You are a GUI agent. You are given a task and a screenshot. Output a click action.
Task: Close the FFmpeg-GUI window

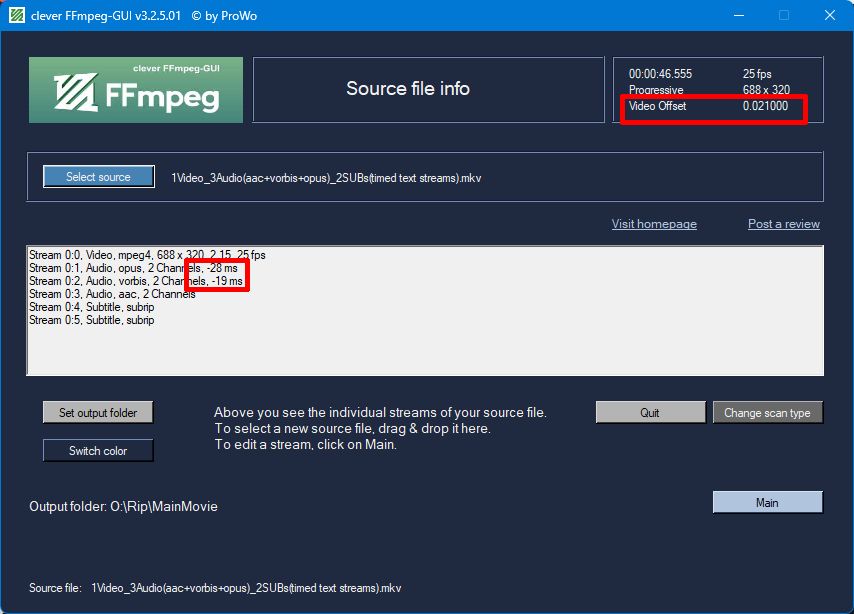click(829, 15)
